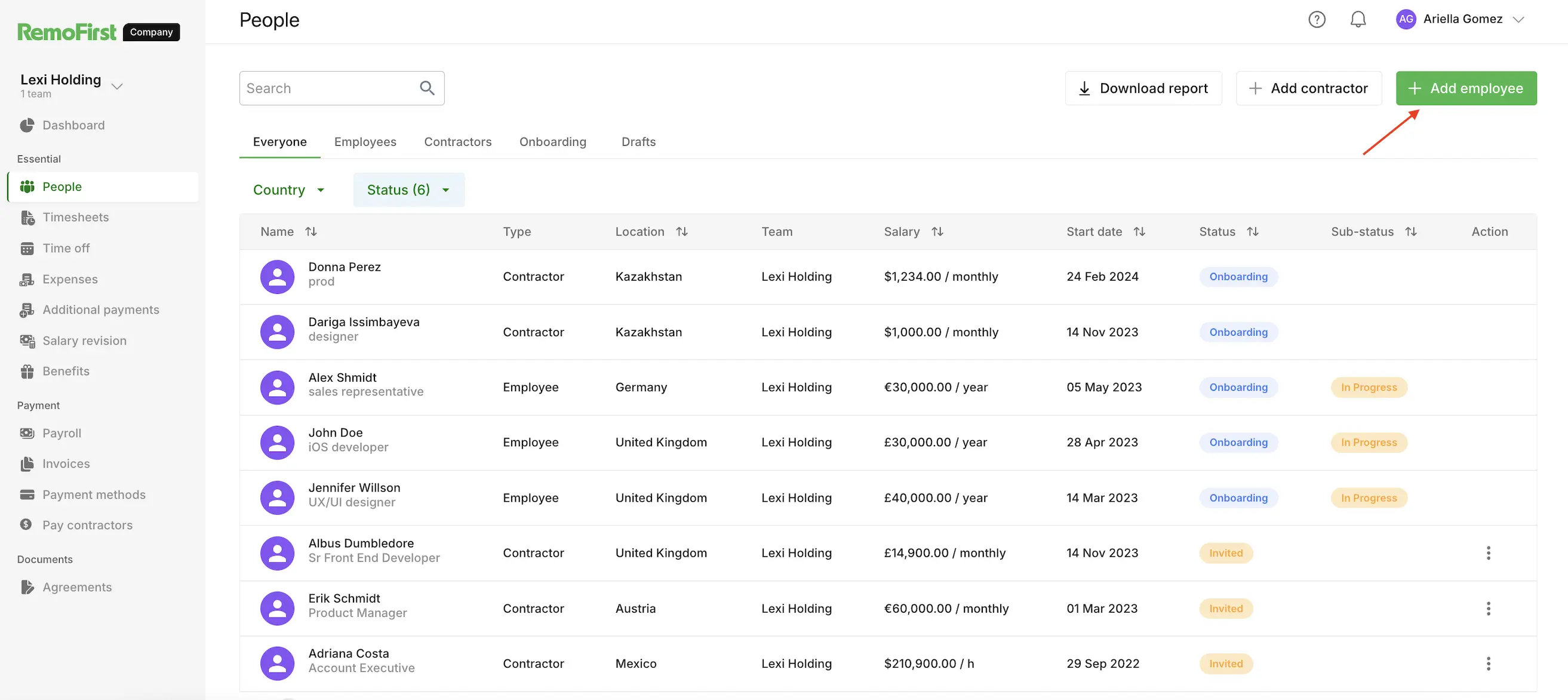Switch to the Drafts tab

[x=638, y=142]
